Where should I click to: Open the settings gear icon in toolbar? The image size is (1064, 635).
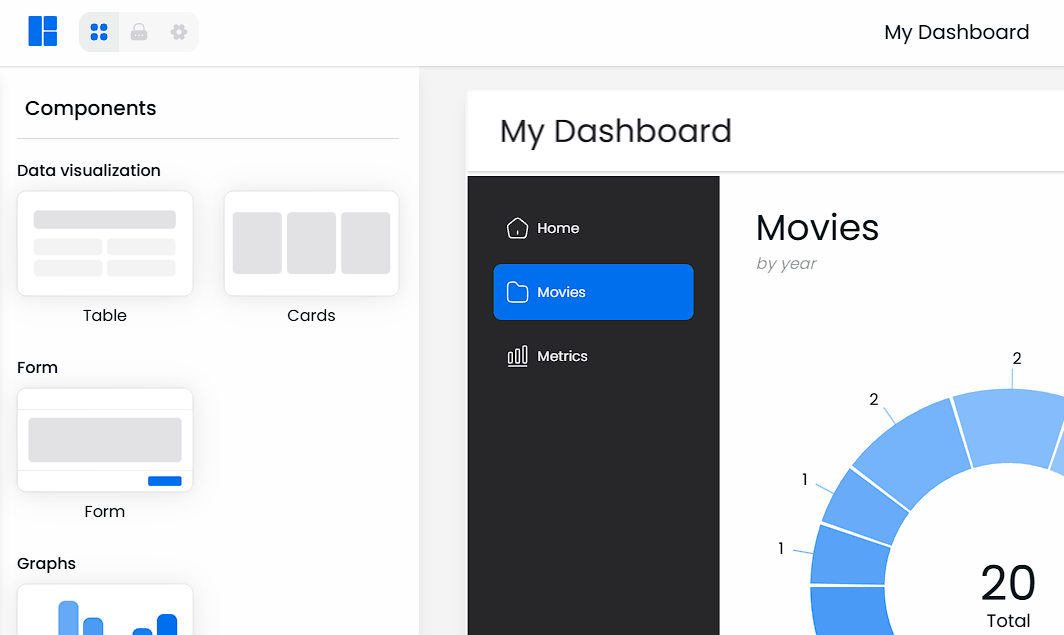pyautogui.click(x=178, y=32)
